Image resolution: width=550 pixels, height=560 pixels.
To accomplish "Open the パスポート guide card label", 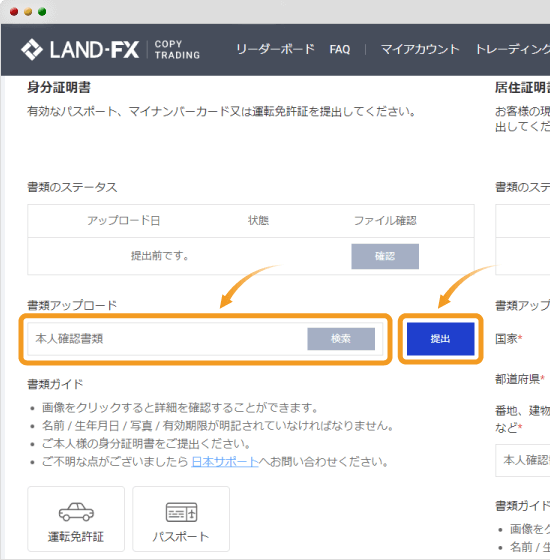I will (x=181, y=536).
